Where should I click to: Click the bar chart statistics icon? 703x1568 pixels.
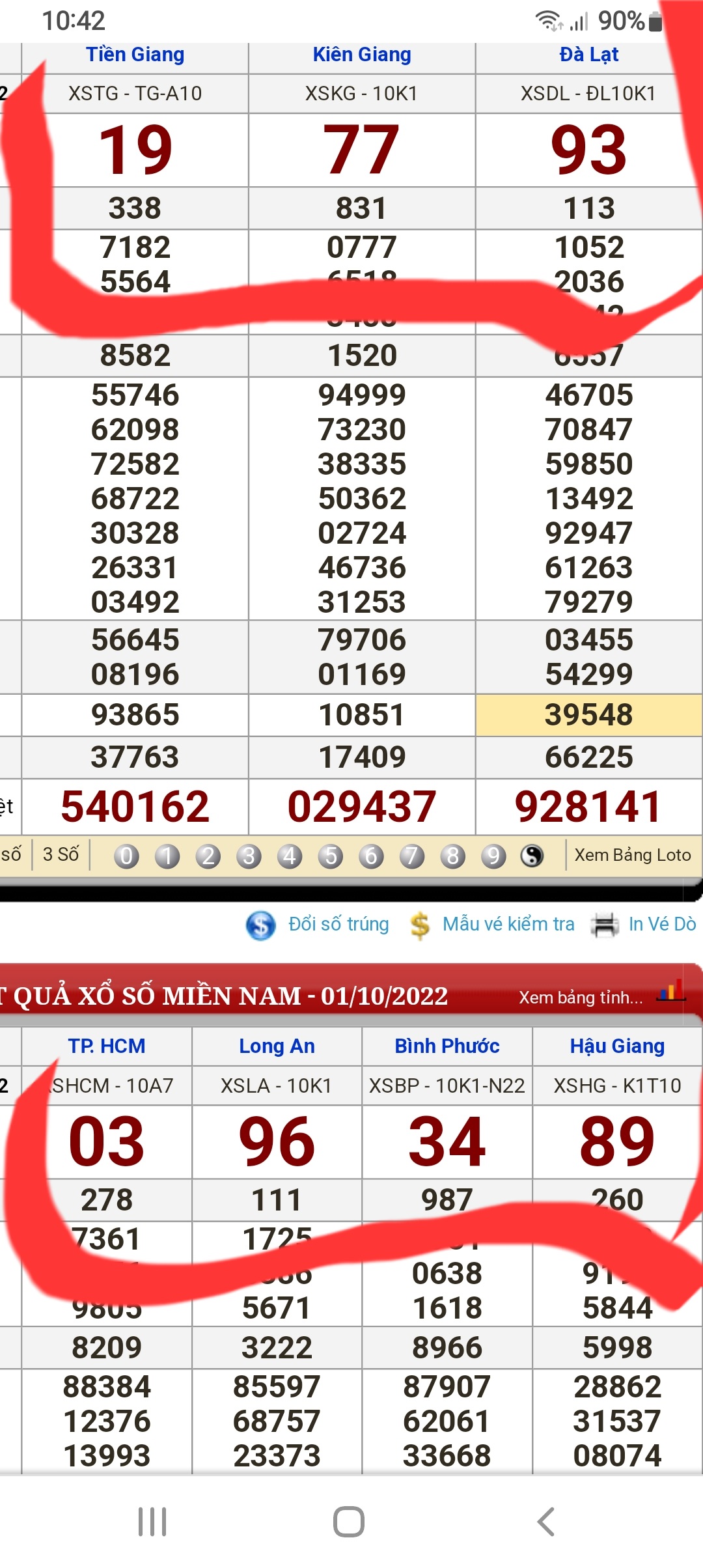[x=670, y=992]
